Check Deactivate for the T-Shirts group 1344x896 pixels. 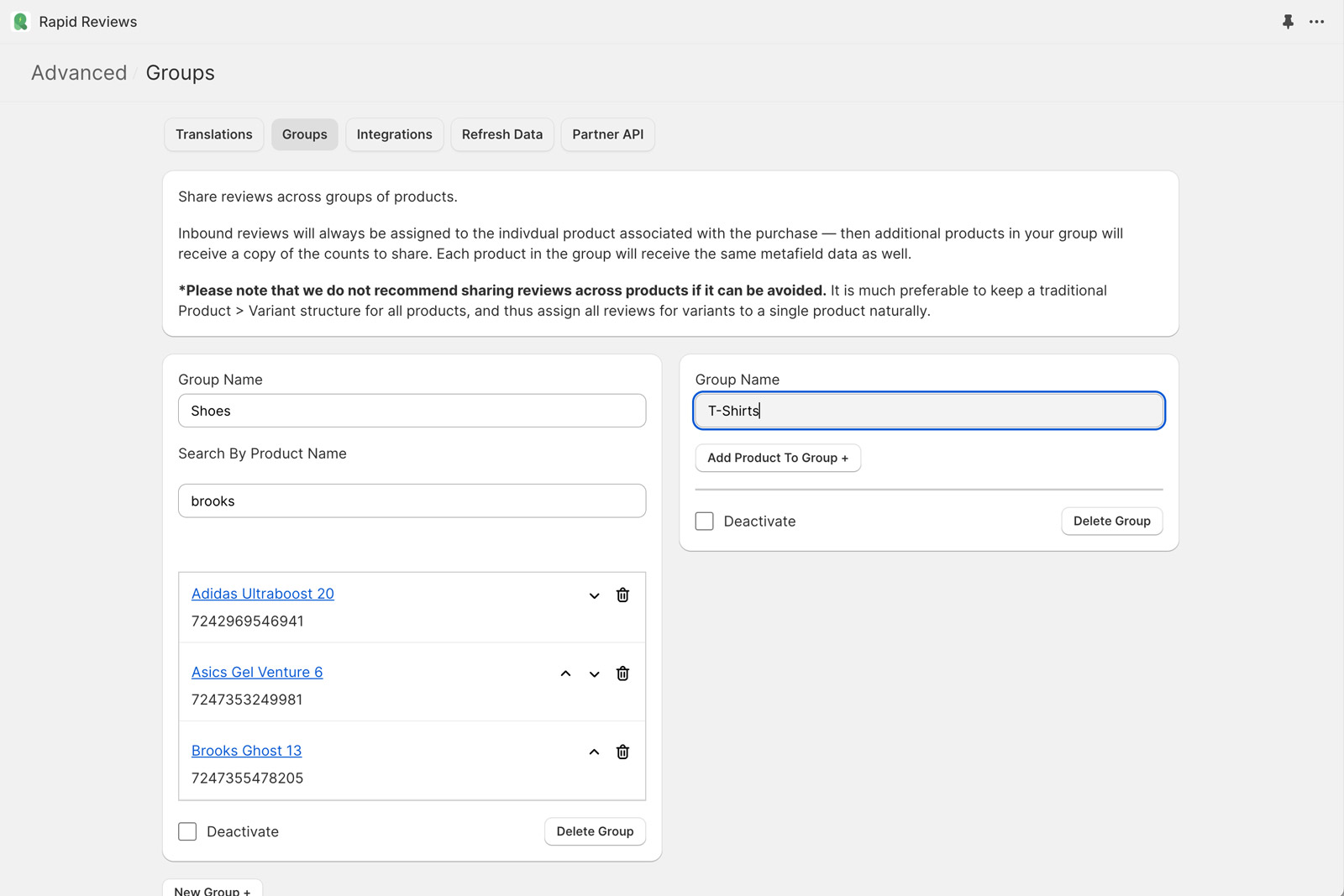[x=705, y=521]
